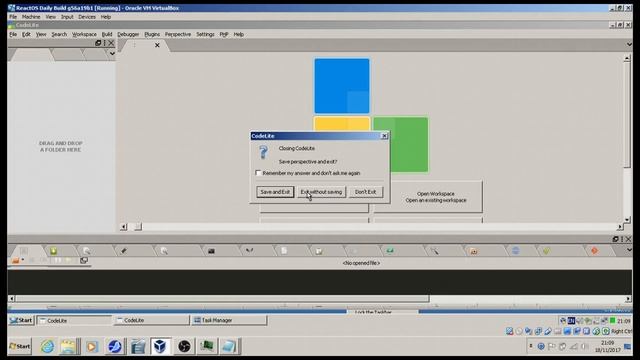Image resolution: width=640 pixels, height=360 pixels.
Task: Open the Build menu
Action: tap(107, 34)
